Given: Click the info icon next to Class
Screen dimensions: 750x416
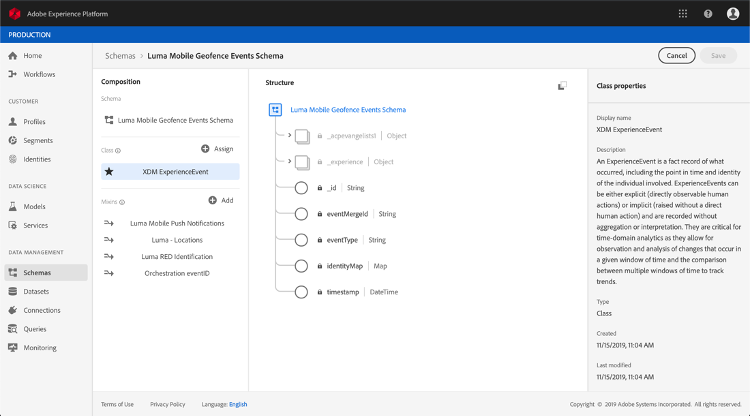Looking at the screenshot, I should point(118,151).
